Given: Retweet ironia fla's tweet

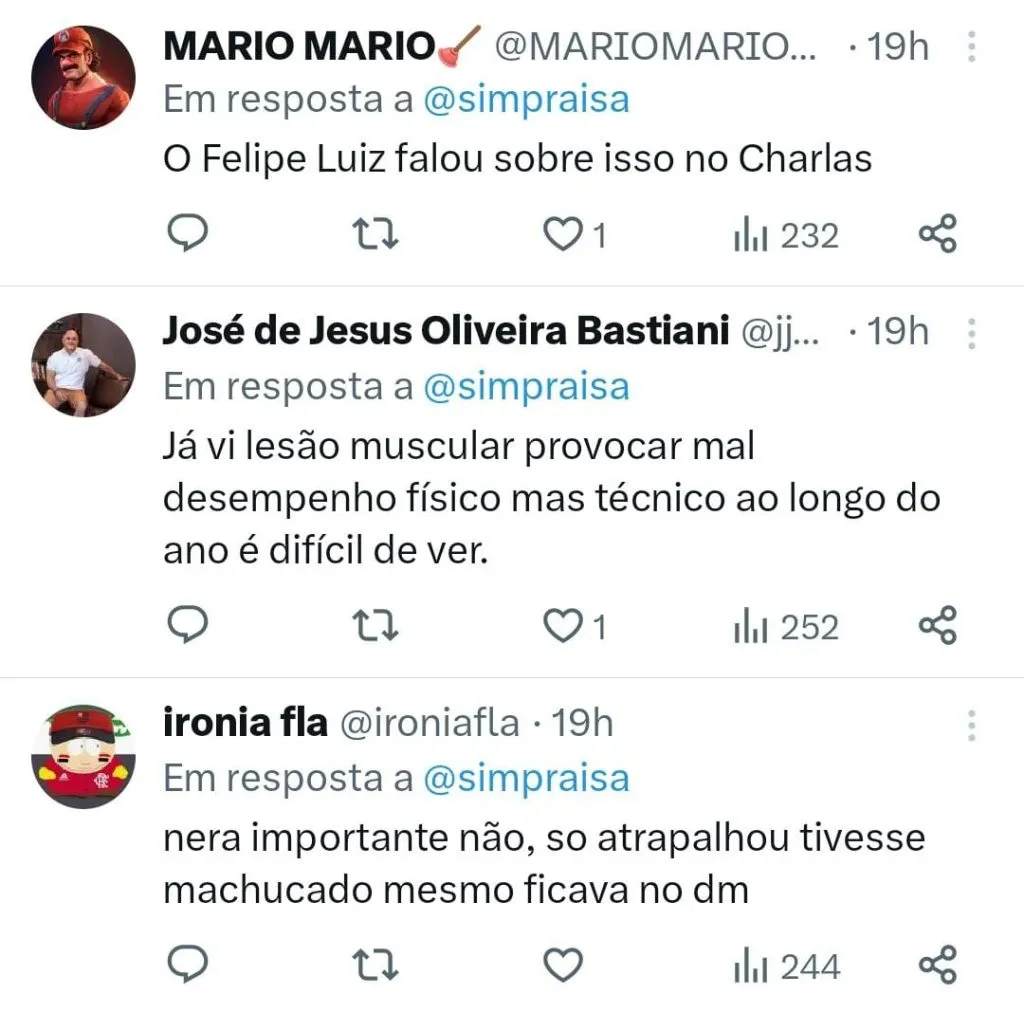Looking at the screenshot, I should [x=378, y=965].
